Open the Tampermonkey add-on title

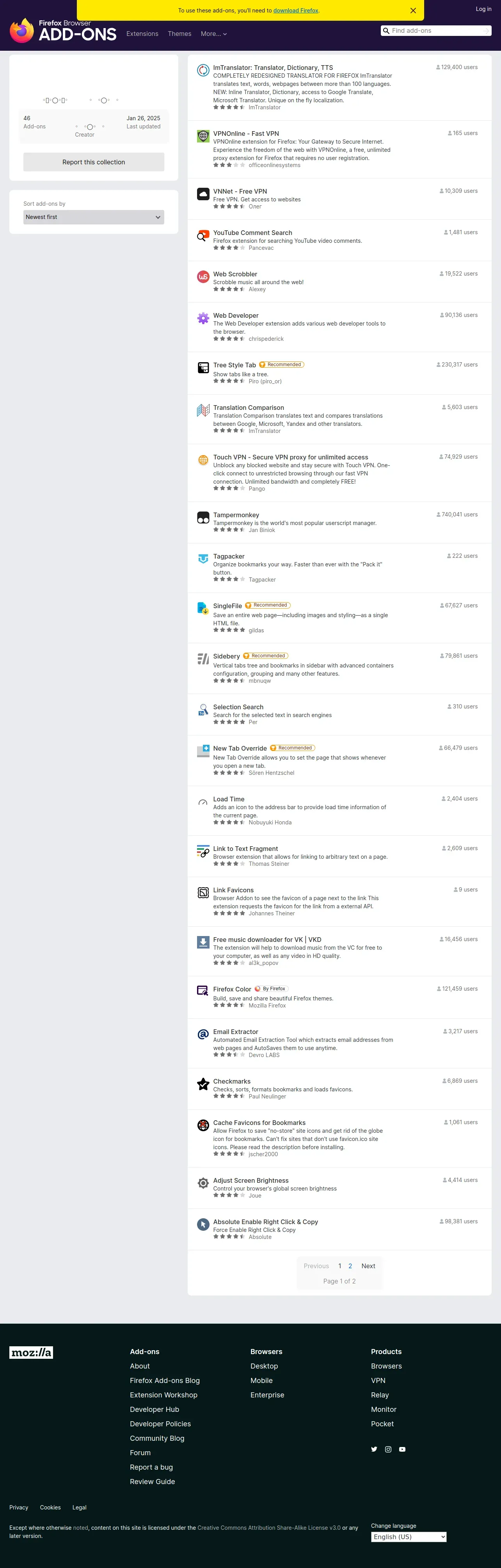pyautogui.click(x=236, y=515)
